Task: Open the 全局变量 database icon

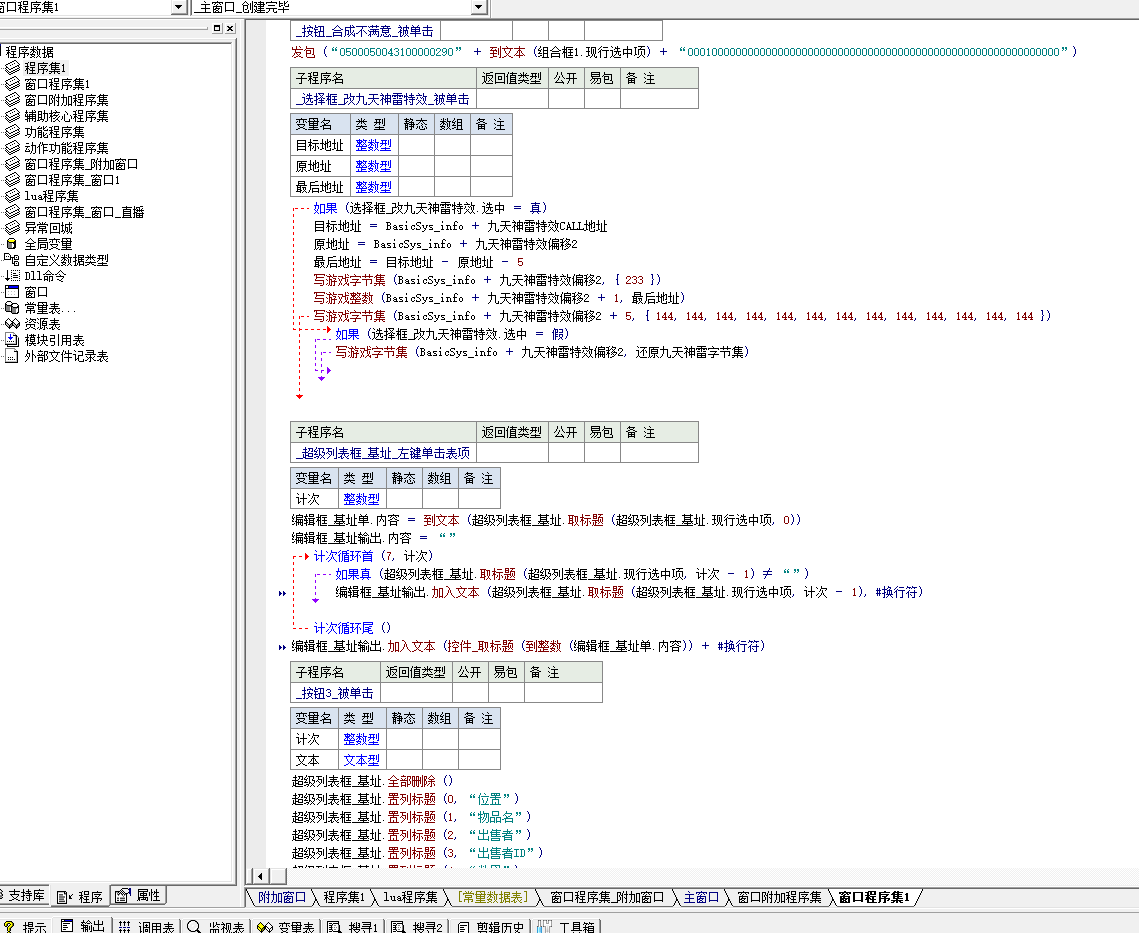Action: point(12,244)
